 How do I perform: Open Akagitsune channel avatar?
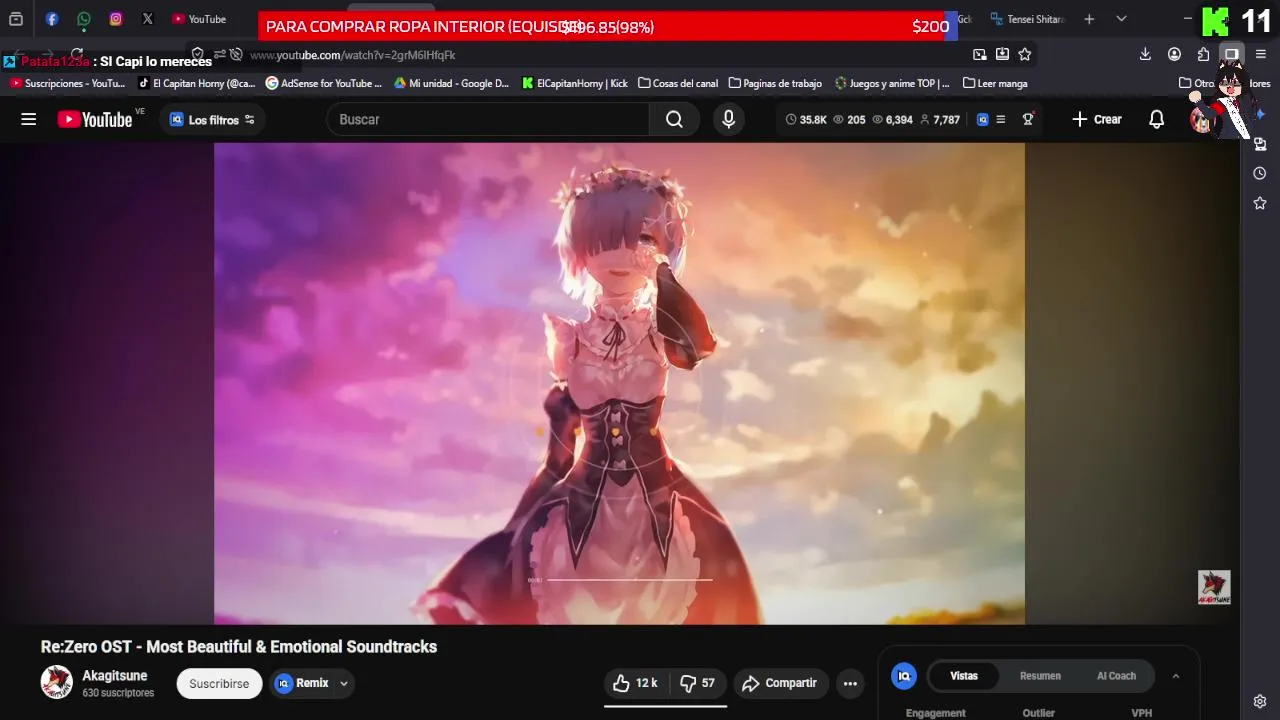click(56, 683)
